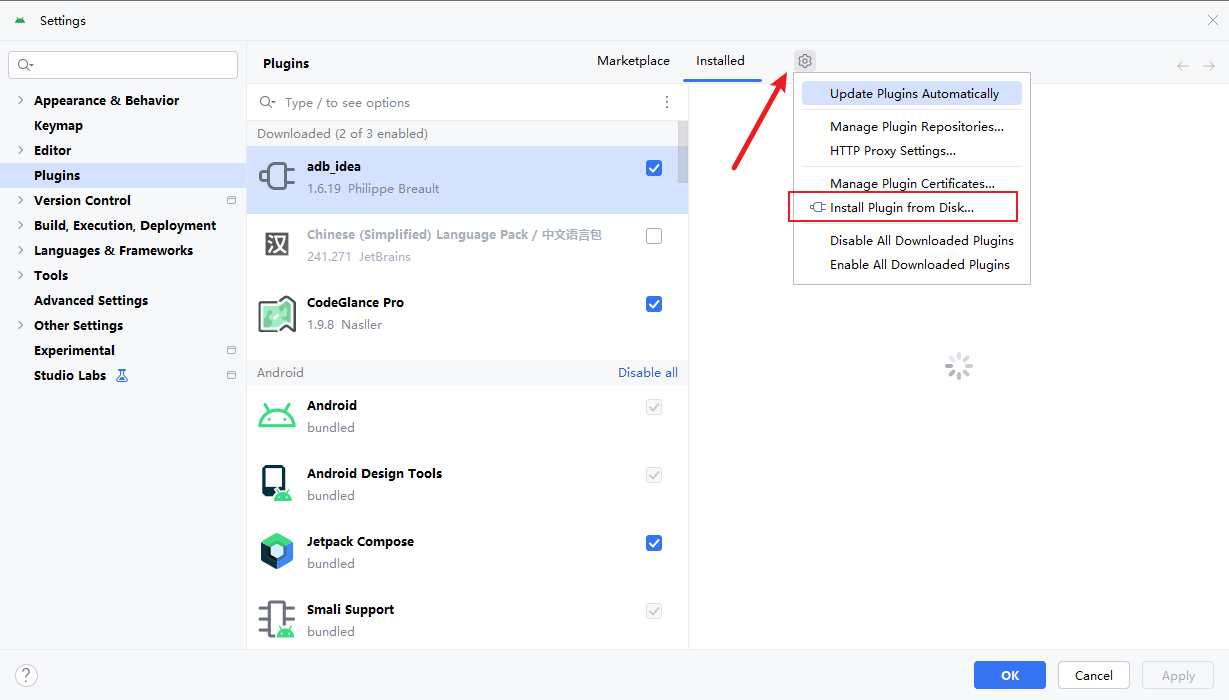This screenshot has width=1229, height=700.
Task: Expand Languages & Frameworks node
Action: 20,250
